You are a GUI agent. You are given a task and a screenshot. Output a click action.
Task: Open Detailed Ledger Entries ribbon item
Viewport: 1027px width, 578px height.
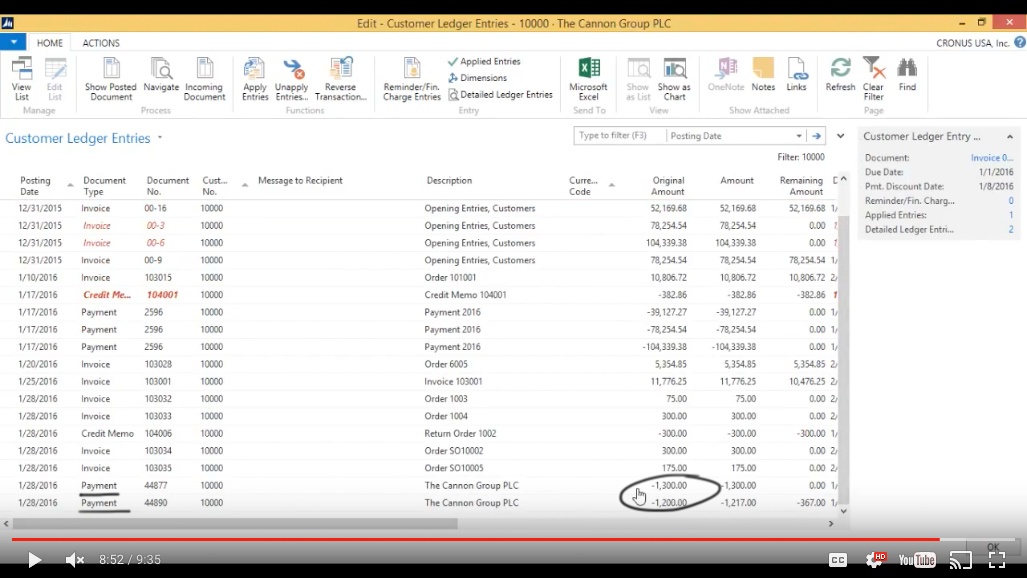coord(500,94)
